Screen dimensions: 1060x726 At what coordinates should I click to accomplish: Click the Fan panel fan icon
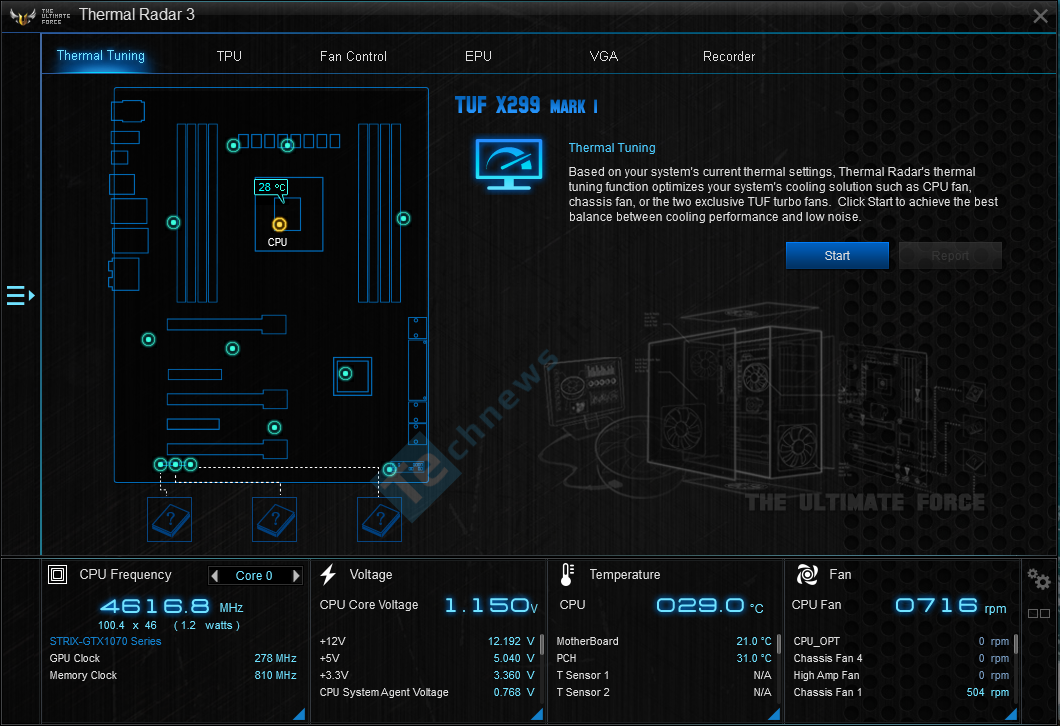click(807, 575)
